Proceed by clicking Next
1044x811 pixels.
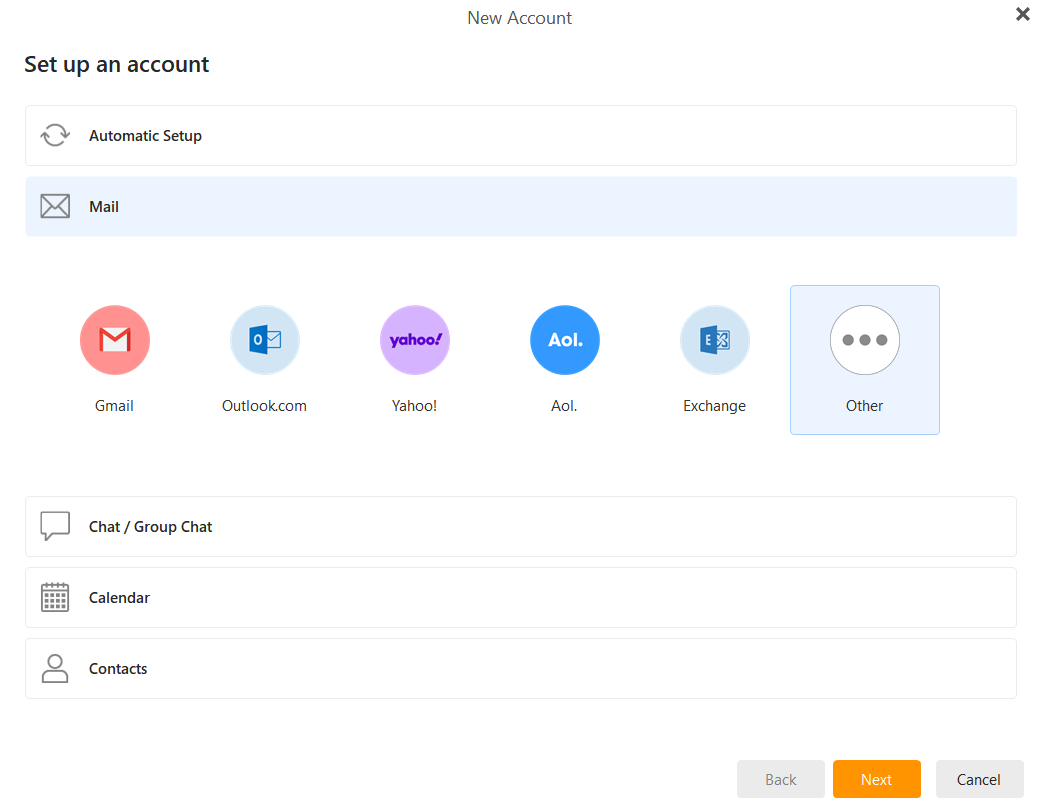(x=876, y=779)
